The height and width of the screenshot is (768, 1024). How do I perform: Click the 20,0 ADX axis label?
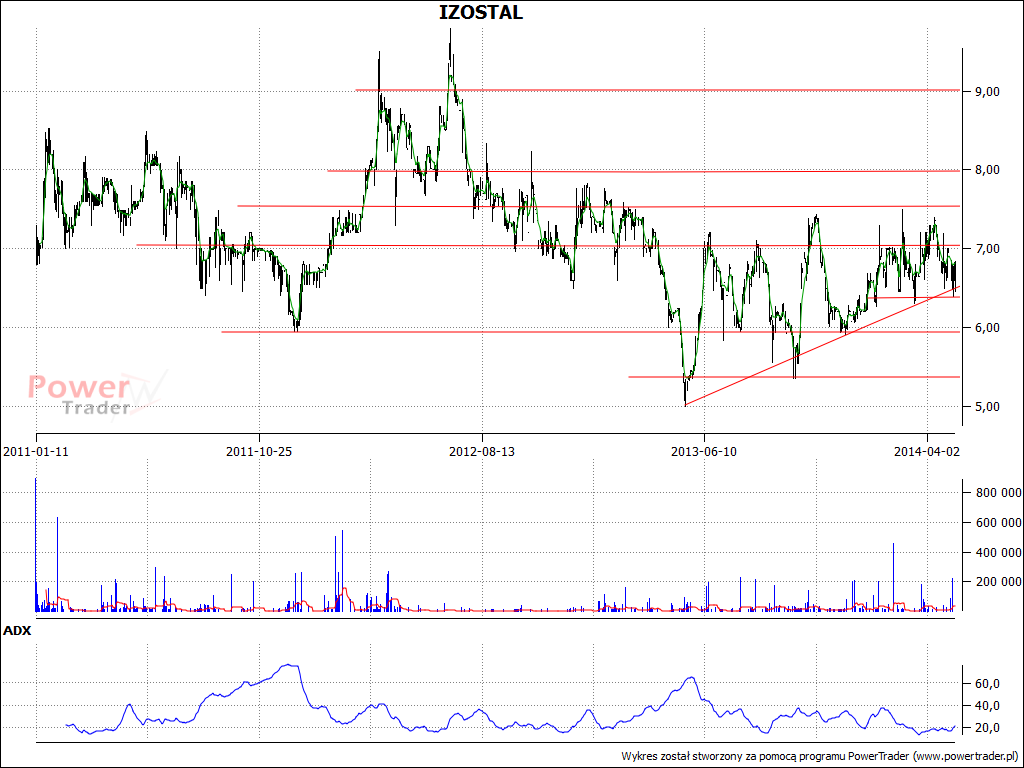point(987,728)
